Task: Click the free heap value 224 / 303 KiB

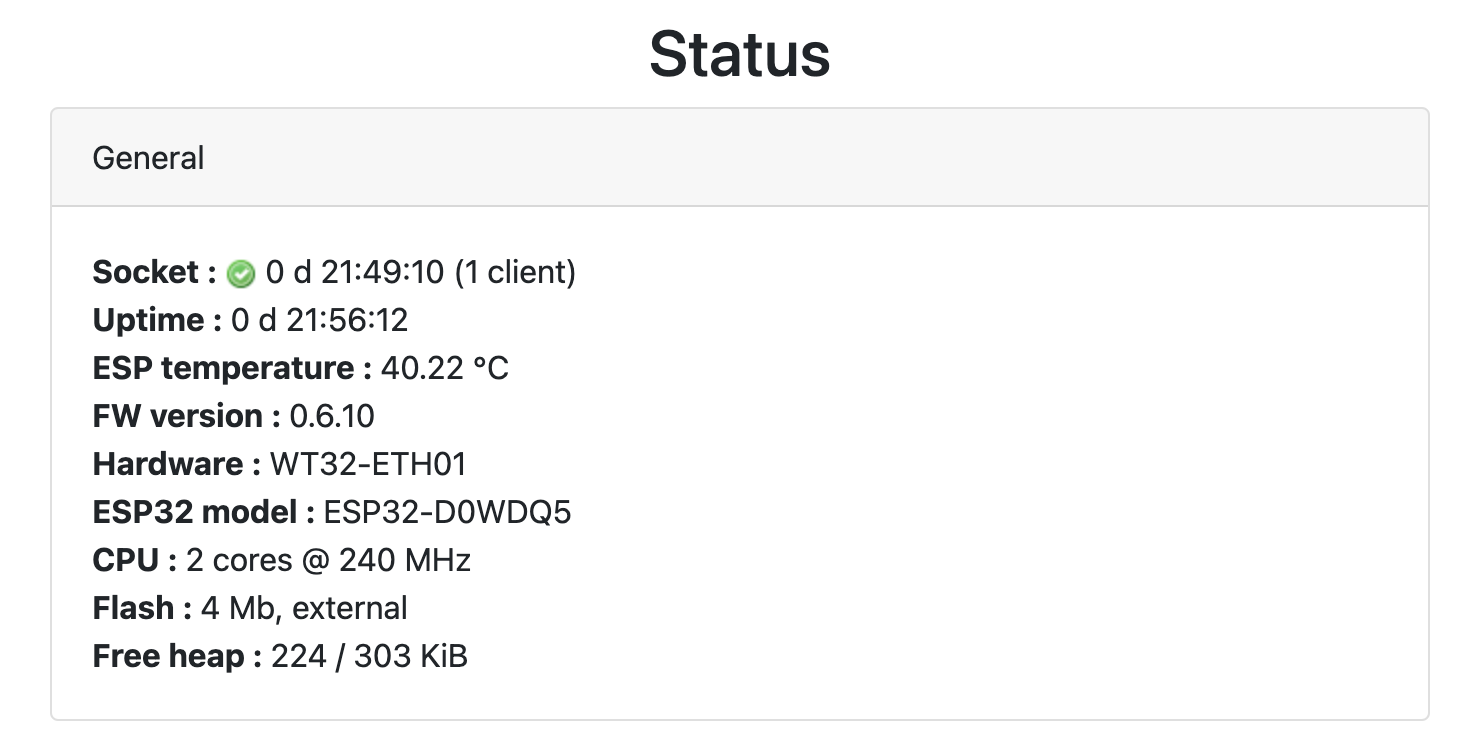Action: pos(369,656)
